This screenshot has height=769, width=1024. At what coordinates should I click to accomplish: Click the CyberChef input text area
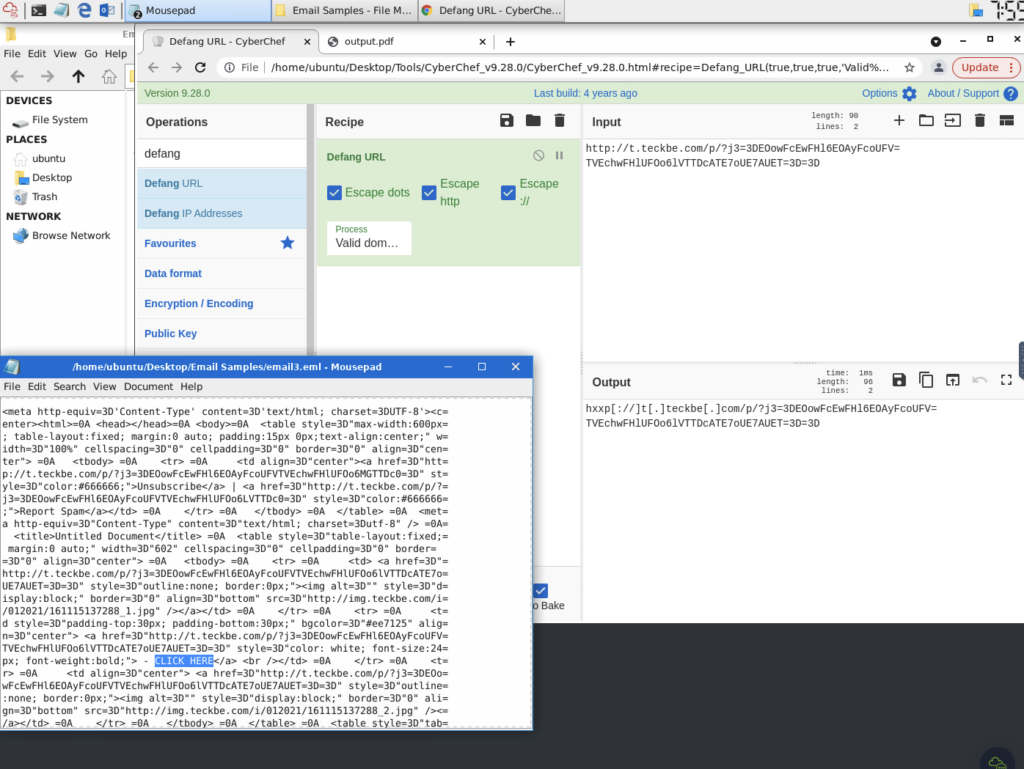[802, 248]
